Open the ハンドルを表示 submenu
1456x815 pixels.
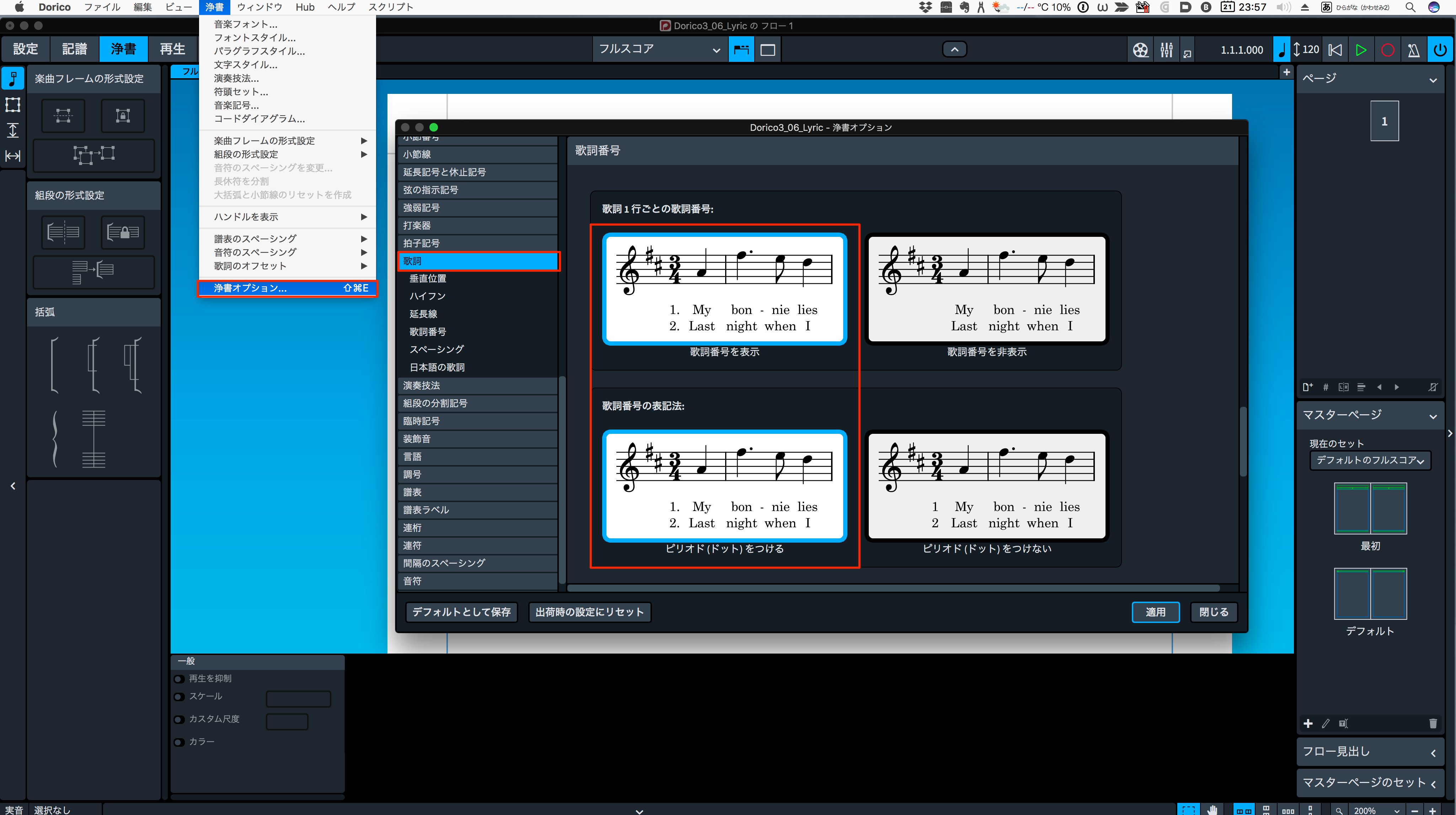pos(288,217)
